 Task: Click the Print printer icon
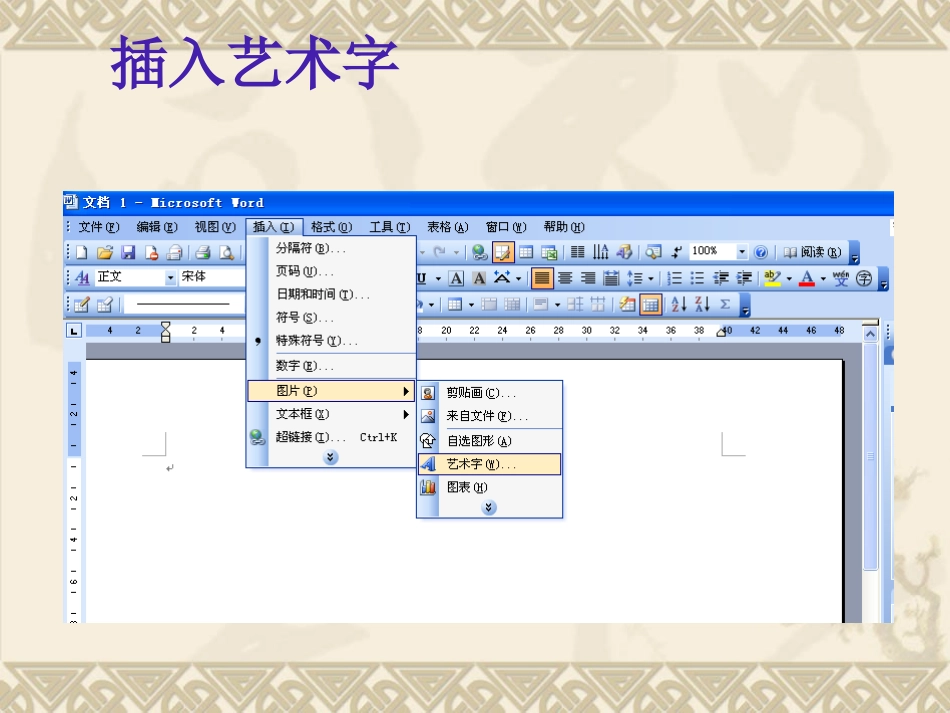[x=204, y=252]
